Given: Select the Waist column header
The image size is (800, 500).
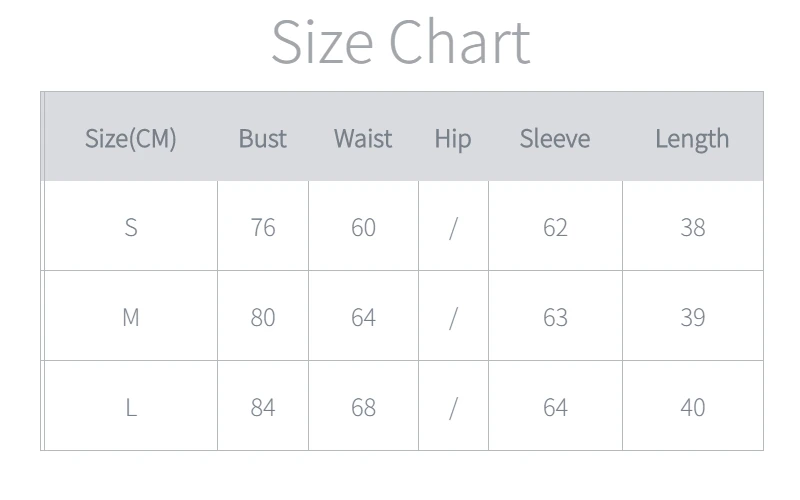Looking at the screenshot, I should (x=363, y=138).
